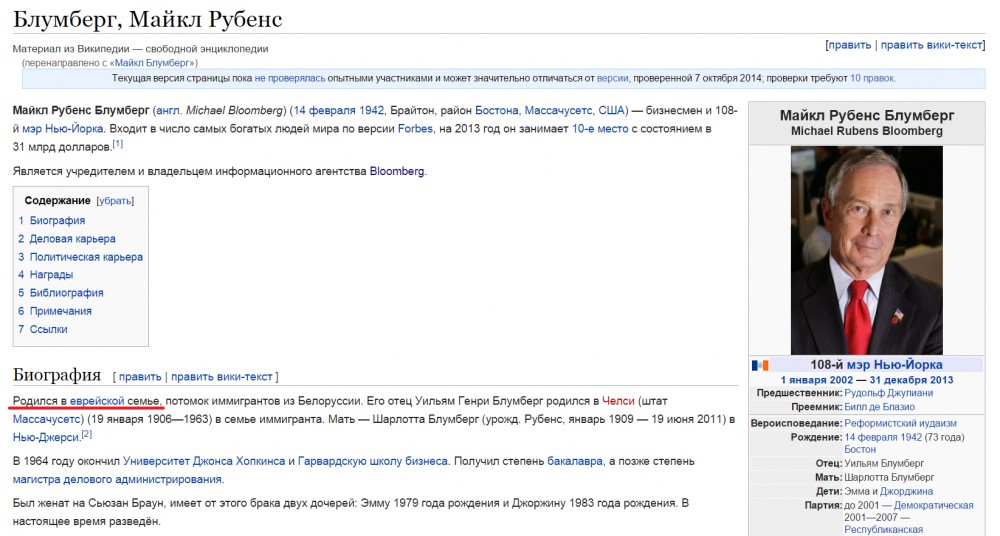This screenshot has width=1000, height=536.
Task: Open 'Массачусетс' link in intro sentence
Action: [558, 110]
